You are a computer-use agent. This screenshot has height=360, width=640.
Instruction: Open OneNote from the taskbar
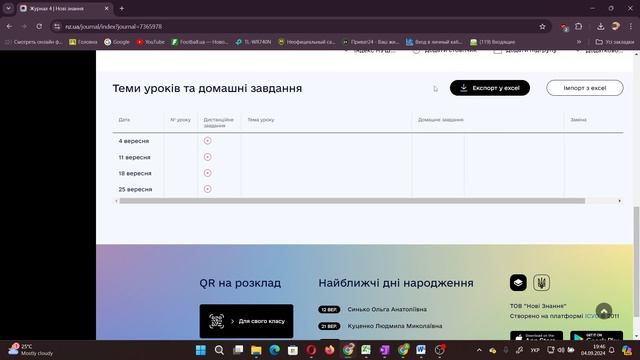[x=384, y=350]
